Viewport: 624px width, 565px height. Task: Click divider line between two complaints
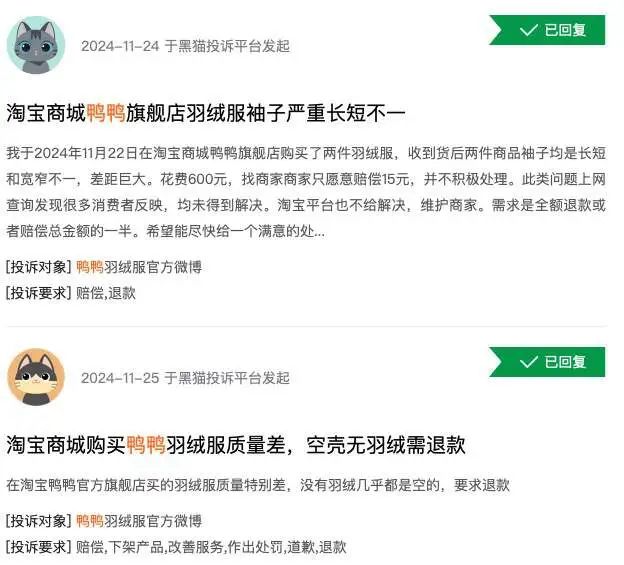point(307,327)
